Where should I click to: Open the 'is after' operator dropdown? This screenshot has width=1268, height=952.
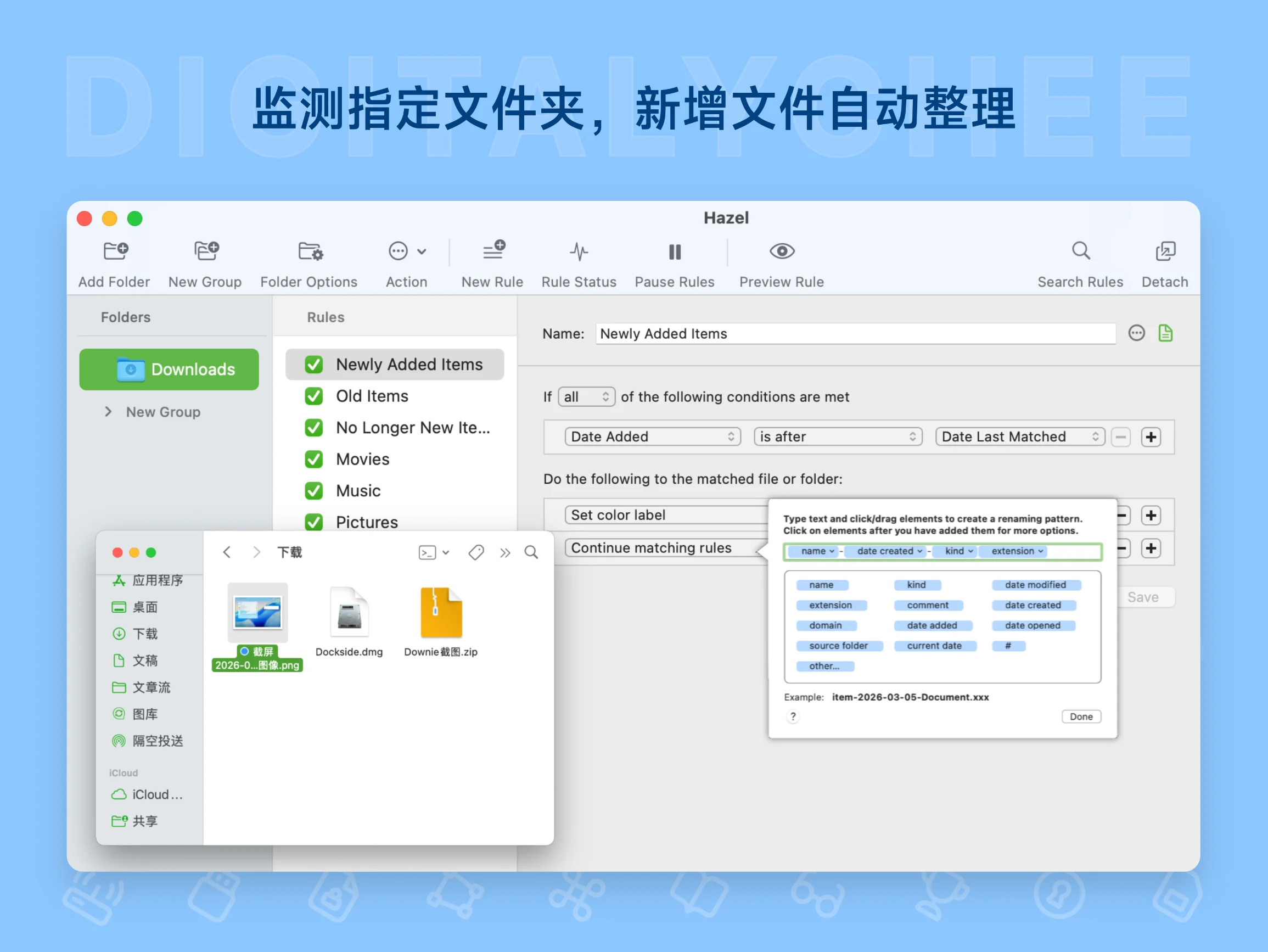838,437
